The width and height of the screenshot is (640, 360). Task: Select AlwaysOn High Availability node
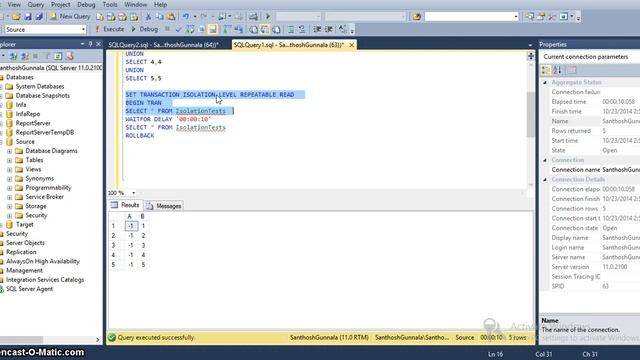[43, 261]
